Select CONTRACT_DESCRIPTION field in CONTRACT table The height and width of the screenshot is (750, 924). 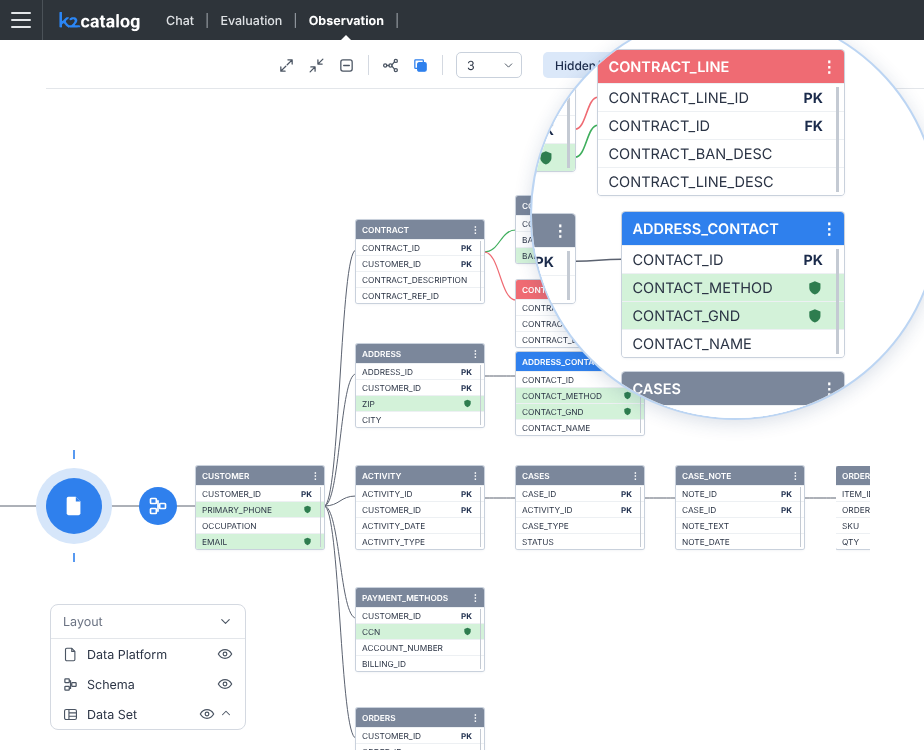[x=418, y=280]
